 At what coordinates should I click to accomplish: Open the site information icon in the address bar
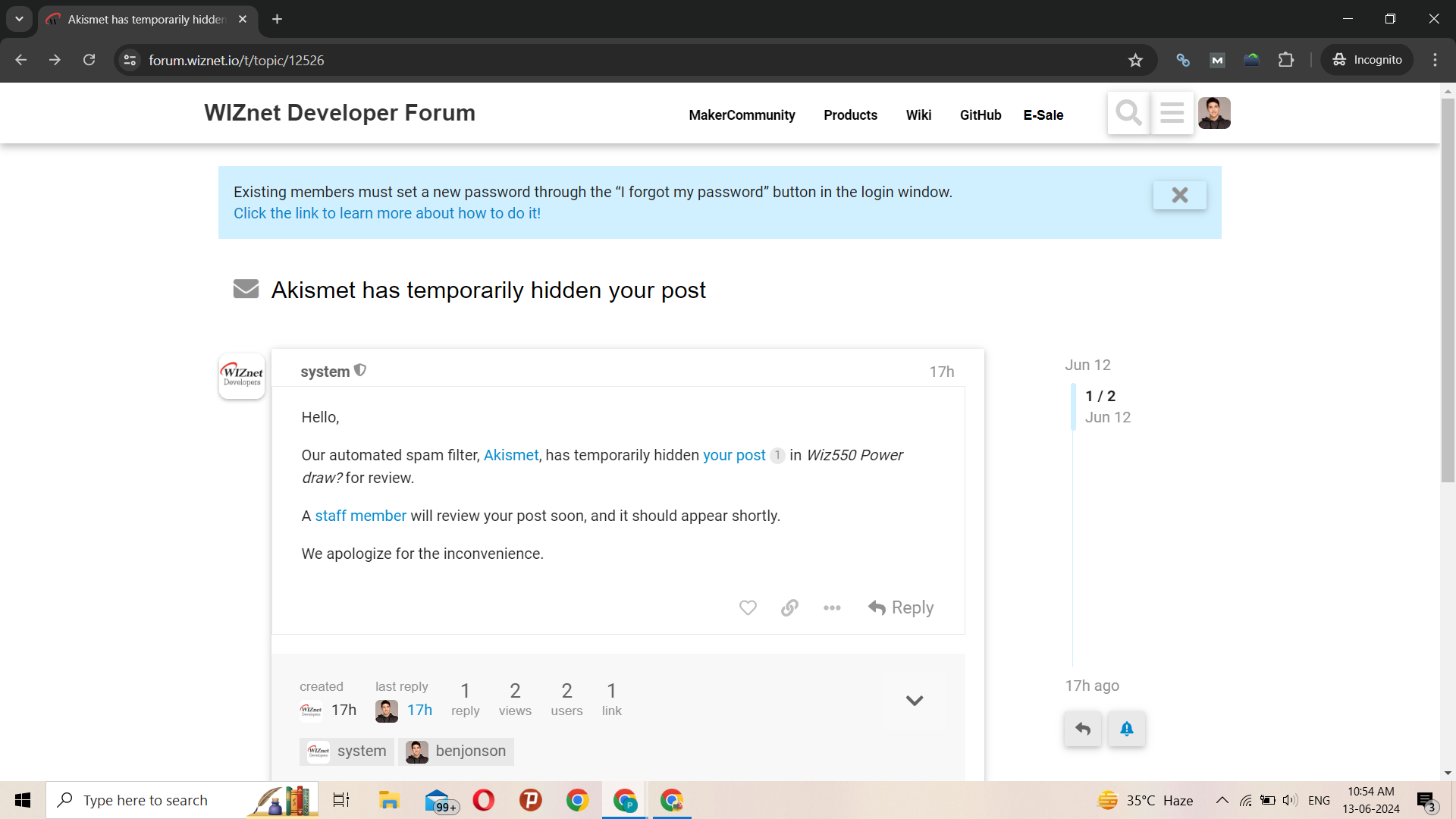130,60
